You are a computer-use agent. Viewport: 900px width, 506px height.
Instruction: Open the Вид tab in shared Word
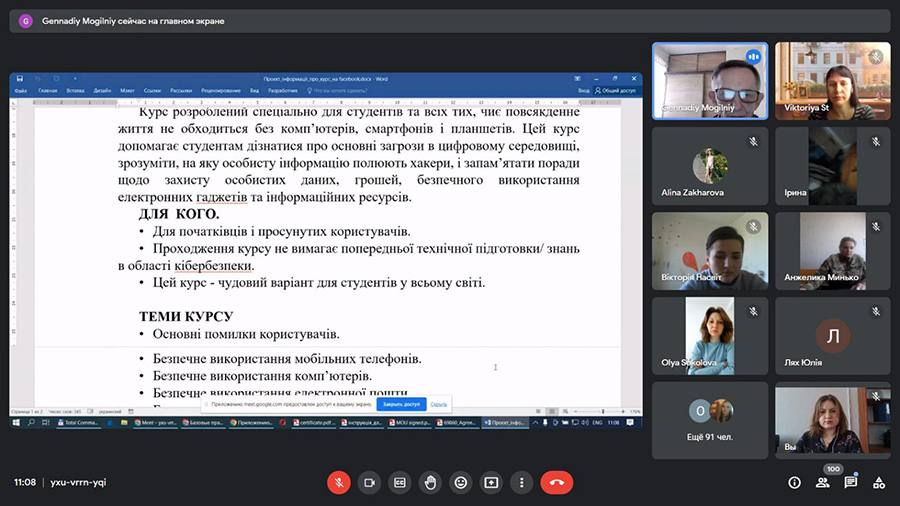tap(254, 91)
